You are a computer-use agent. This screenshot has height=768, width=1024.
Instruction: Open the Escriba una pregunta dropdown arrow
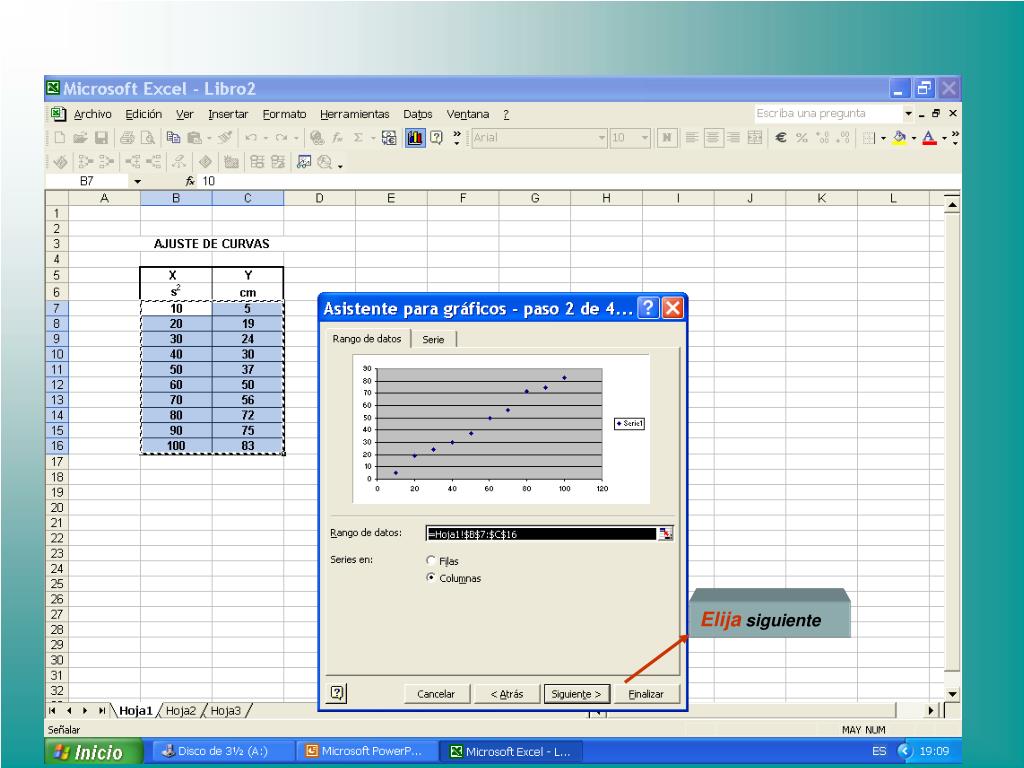(x=908, y=114)
